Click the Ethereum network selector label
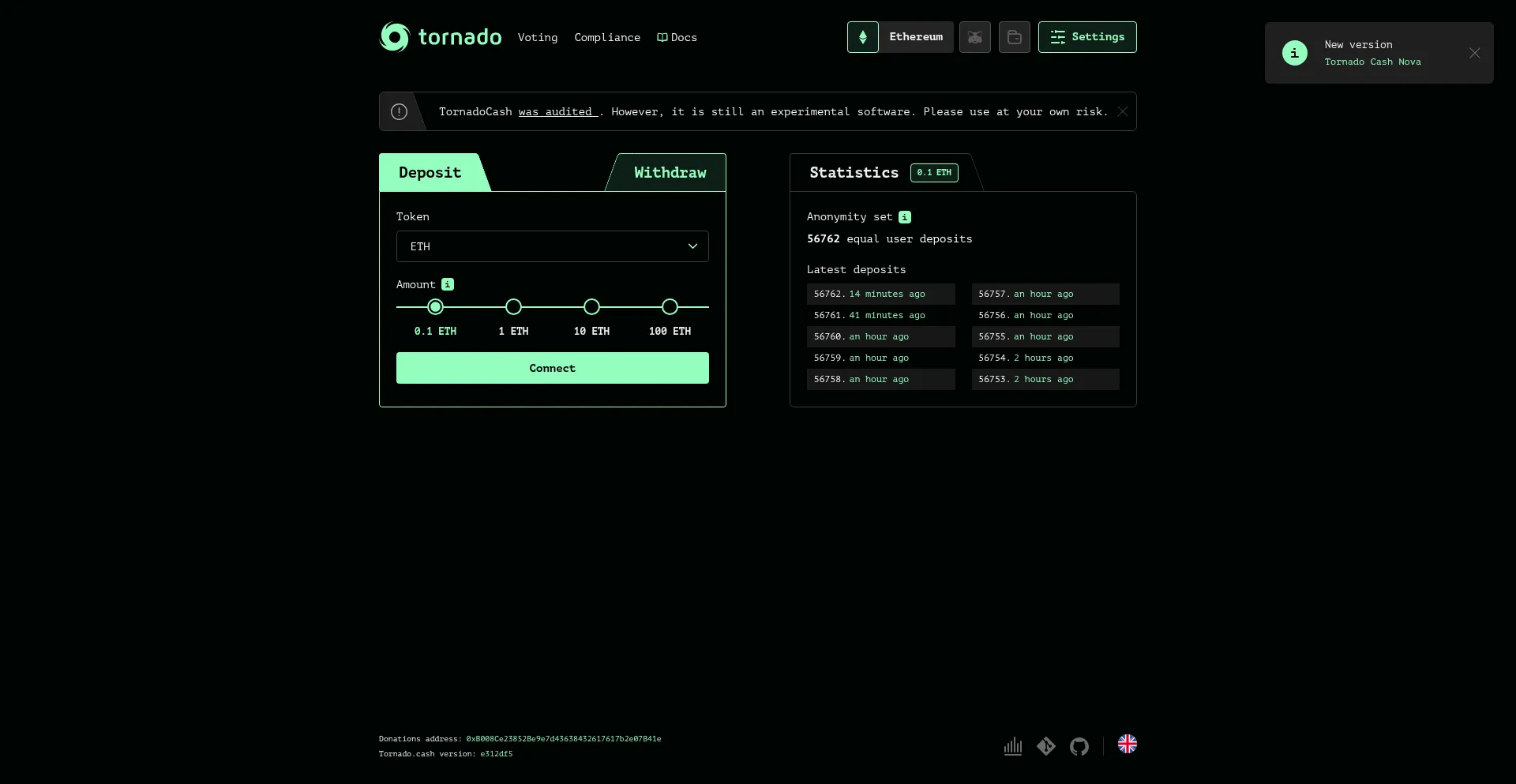 click(x=916, y=37)
